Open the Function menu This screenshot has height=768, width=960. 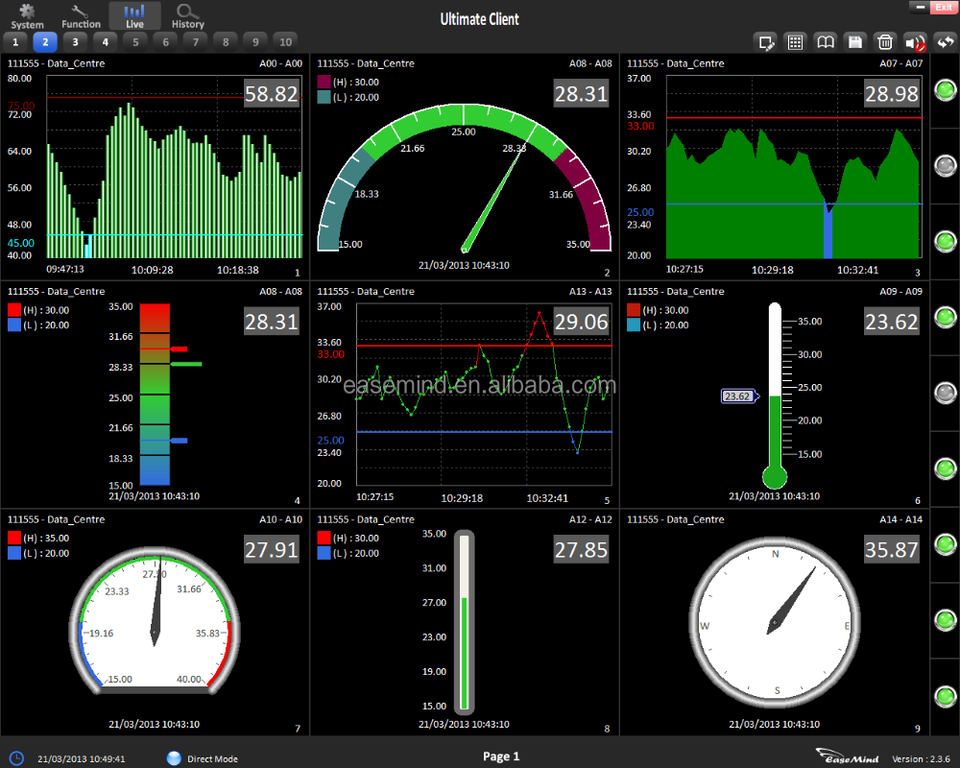click(81, 16)
